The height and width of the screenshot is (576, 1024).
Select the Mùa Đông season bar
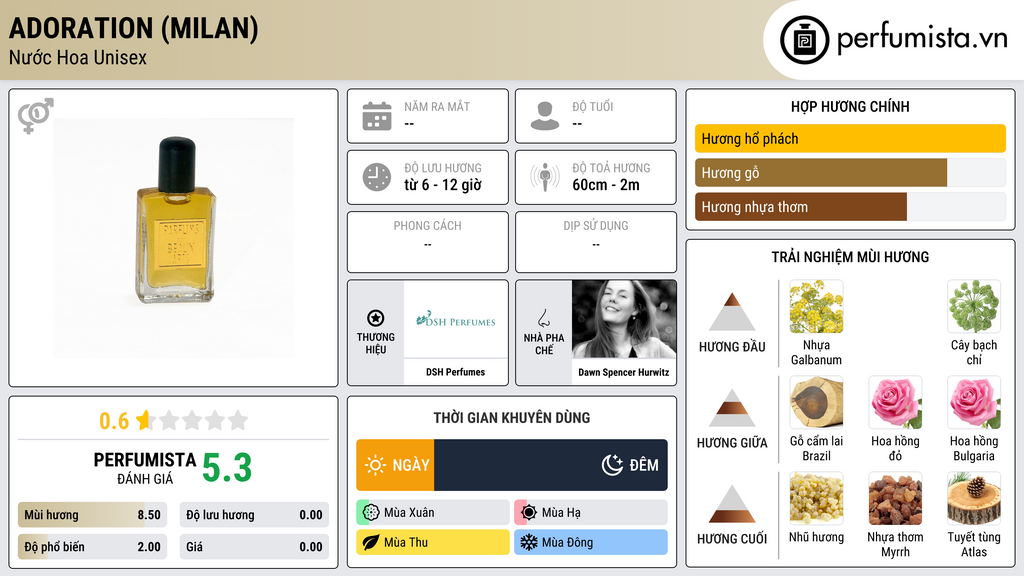(x=591, y=542)
